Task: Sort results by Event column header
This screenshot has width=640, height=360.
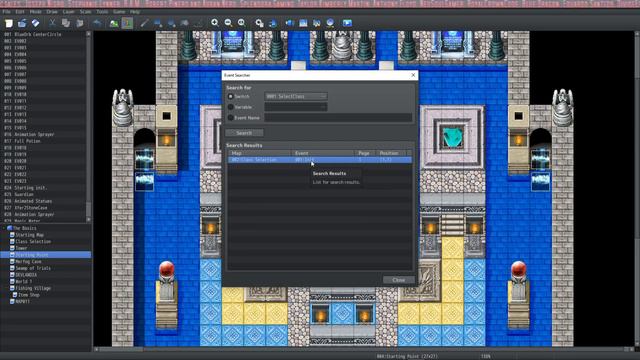Action: pos(323,153)
